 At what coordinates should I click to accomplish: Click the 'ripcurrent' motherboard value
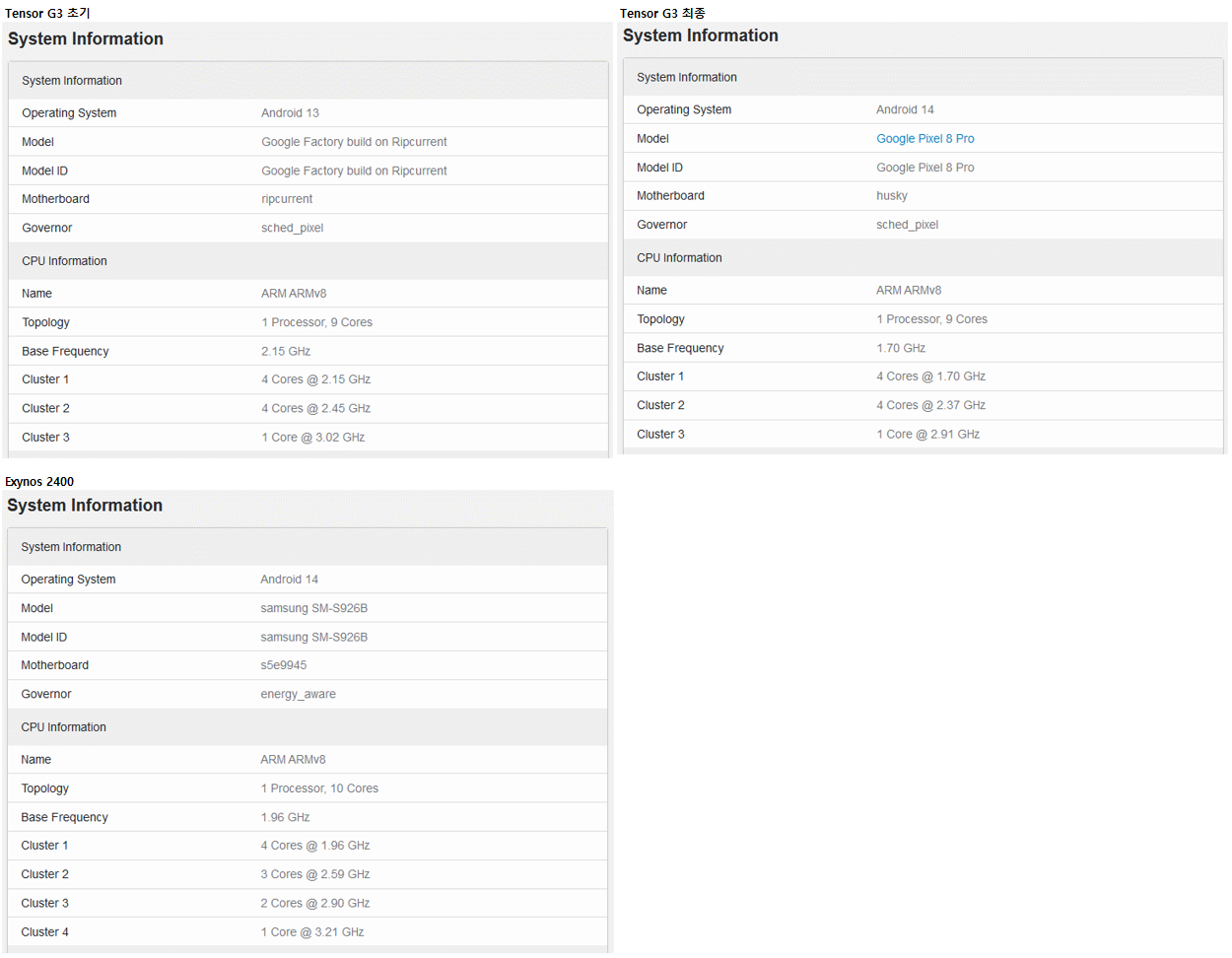pos(287,199)
